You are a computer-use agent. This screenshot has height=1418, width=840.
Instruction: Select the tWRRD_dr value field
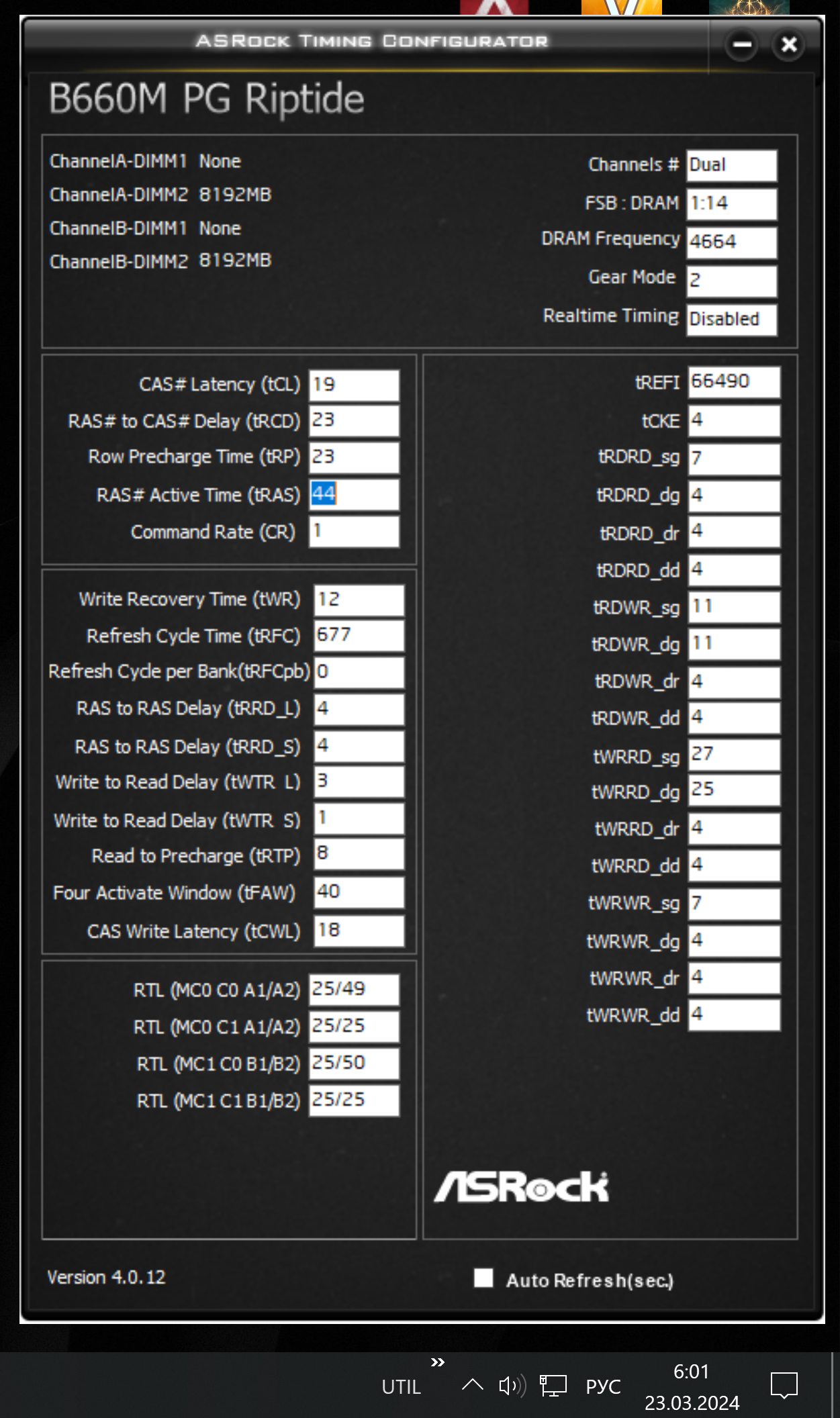(x=734, y=829)
